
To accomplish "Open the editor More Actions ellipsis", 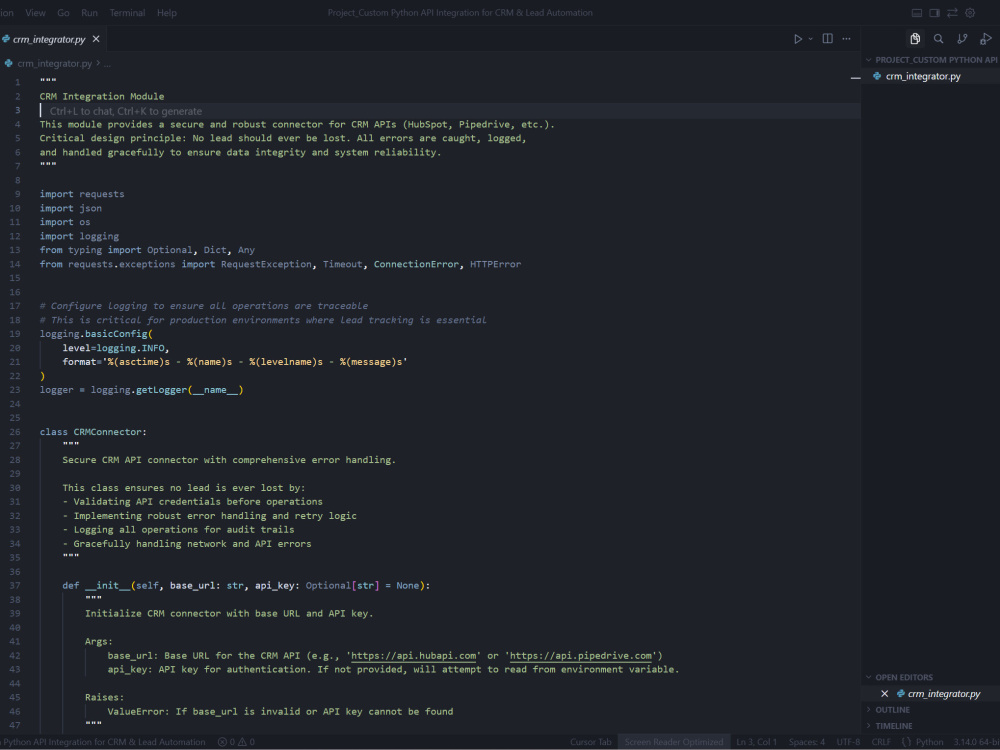I will point(846,39).
